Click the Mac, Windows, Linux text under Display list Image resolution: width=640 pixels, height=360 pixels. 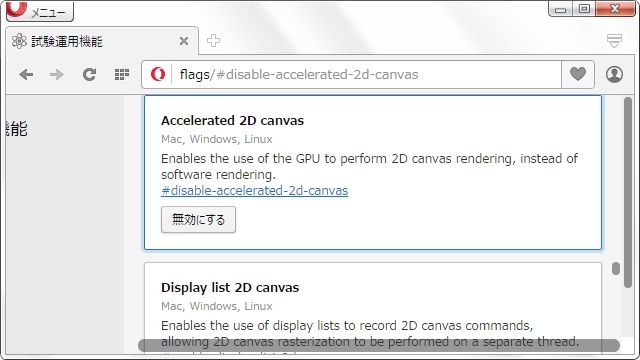pos(217,306)
